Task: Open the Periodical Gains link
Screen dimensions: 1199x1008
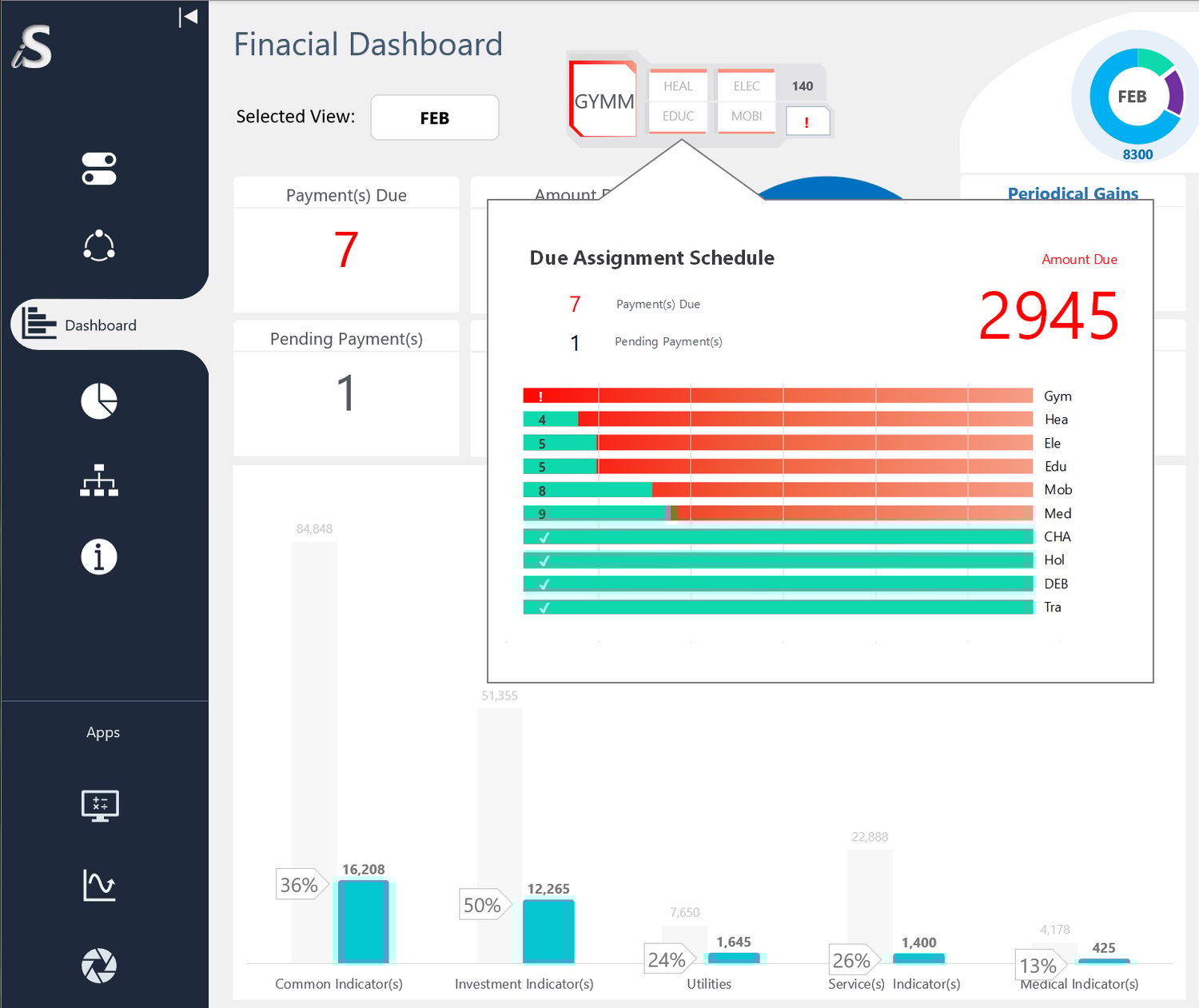Action: [1073, 193]
